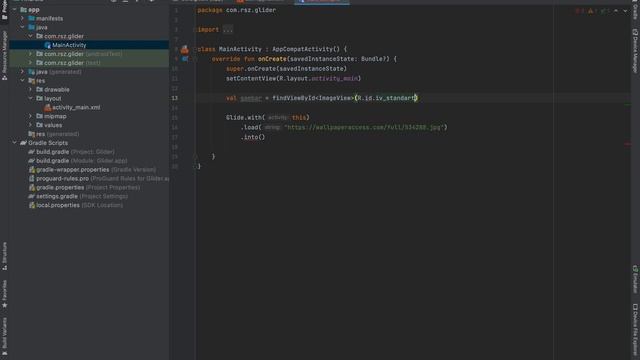Click the gradle.properties file icon

point(31,188)
